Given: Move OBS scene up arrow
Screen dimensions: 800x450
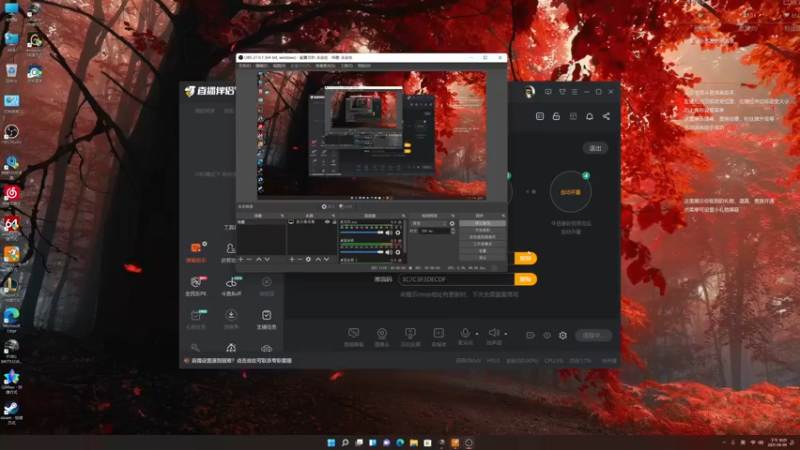Looking at the screenshot, I should pyautogui.click(x=258, y=260).
